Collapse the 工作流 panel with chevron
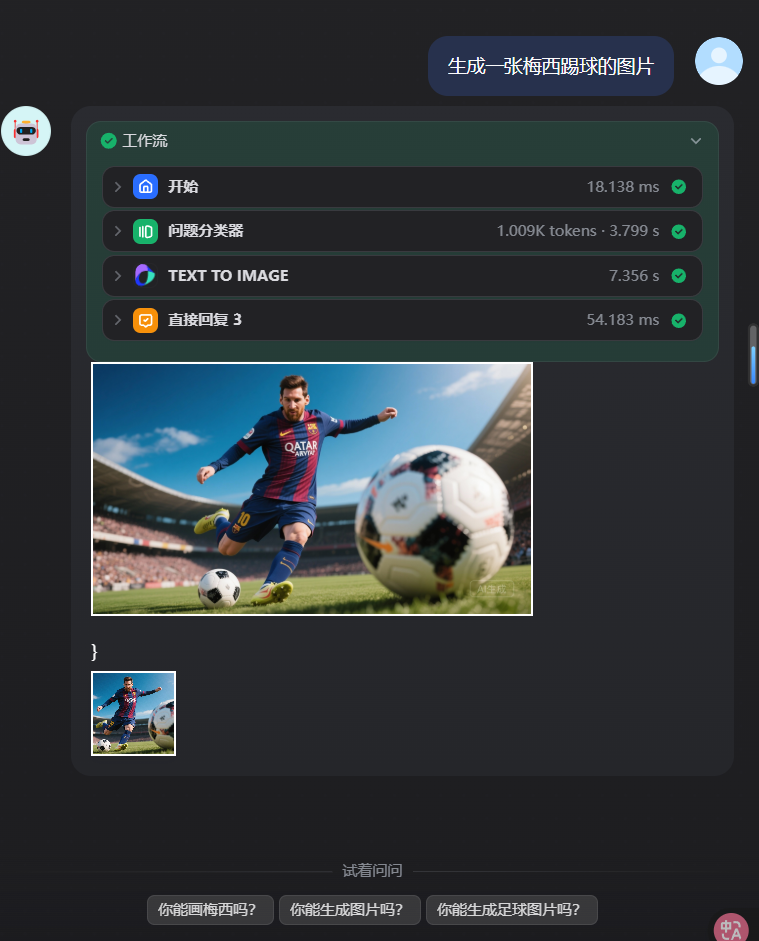The image size is (759, 941). (696, 141)
